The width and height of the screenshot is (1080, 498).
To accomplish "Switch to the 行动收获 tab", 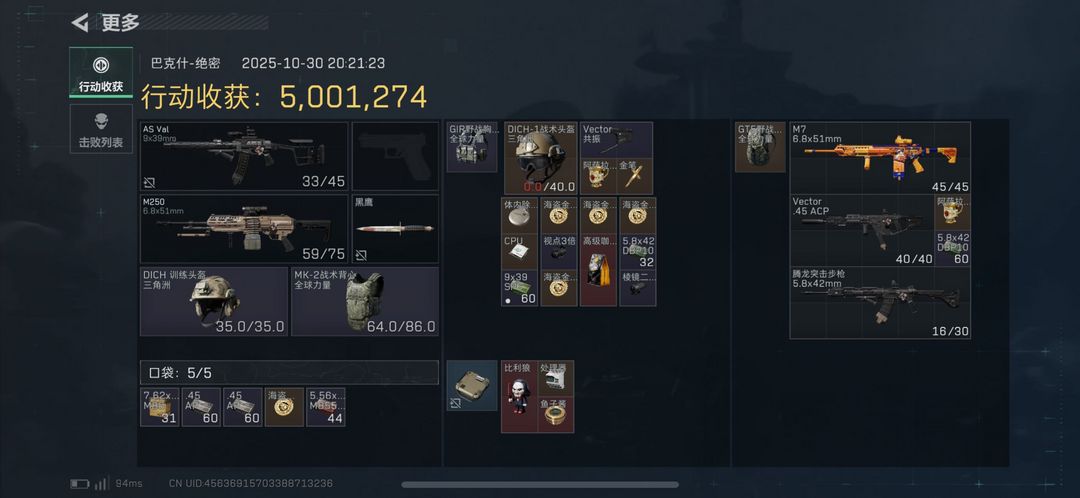I will (x=101, y=72).
